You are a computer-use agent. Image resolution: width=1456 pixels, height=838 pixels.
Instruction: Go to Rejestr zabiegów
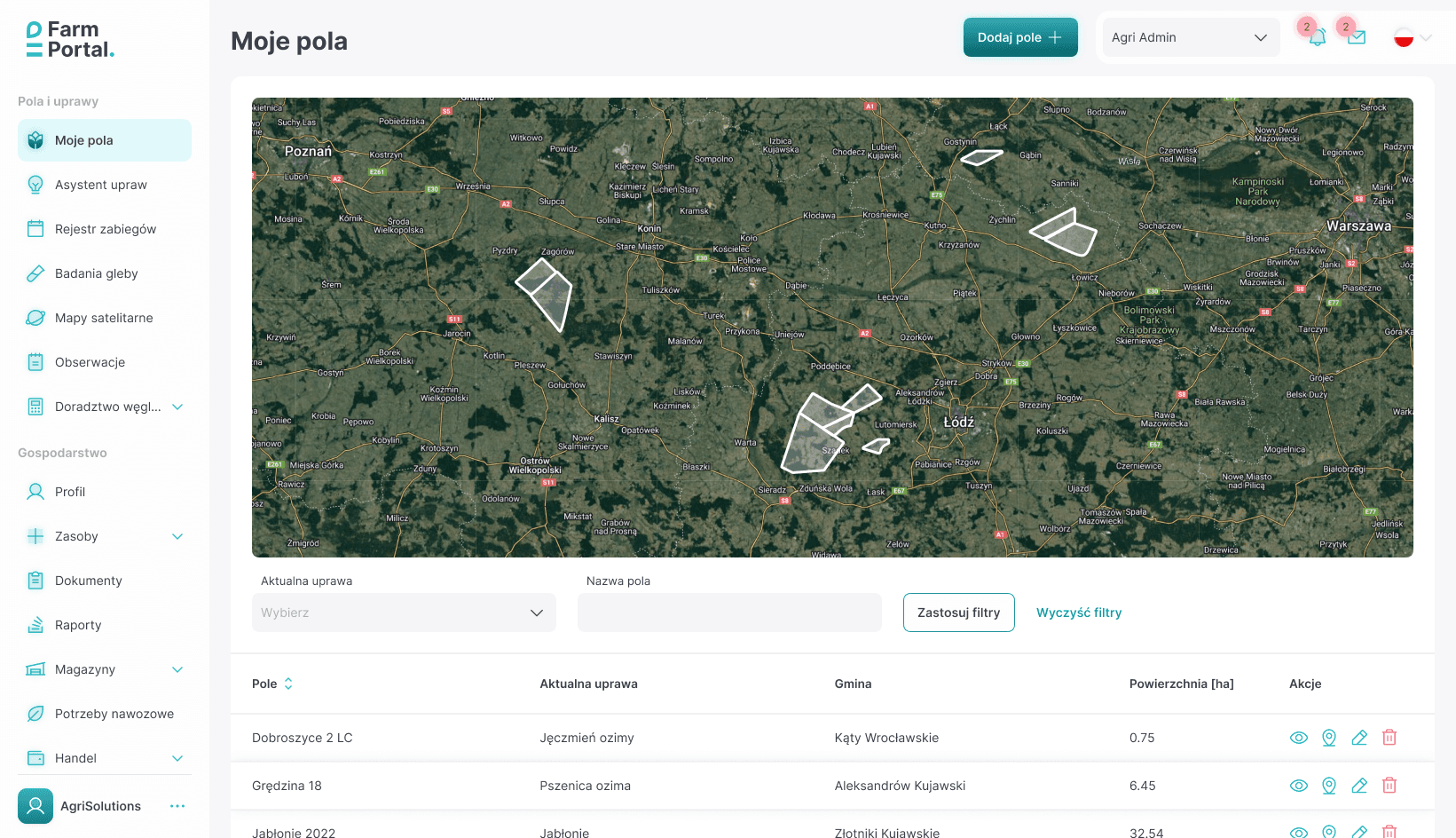[x=105, y=229]
